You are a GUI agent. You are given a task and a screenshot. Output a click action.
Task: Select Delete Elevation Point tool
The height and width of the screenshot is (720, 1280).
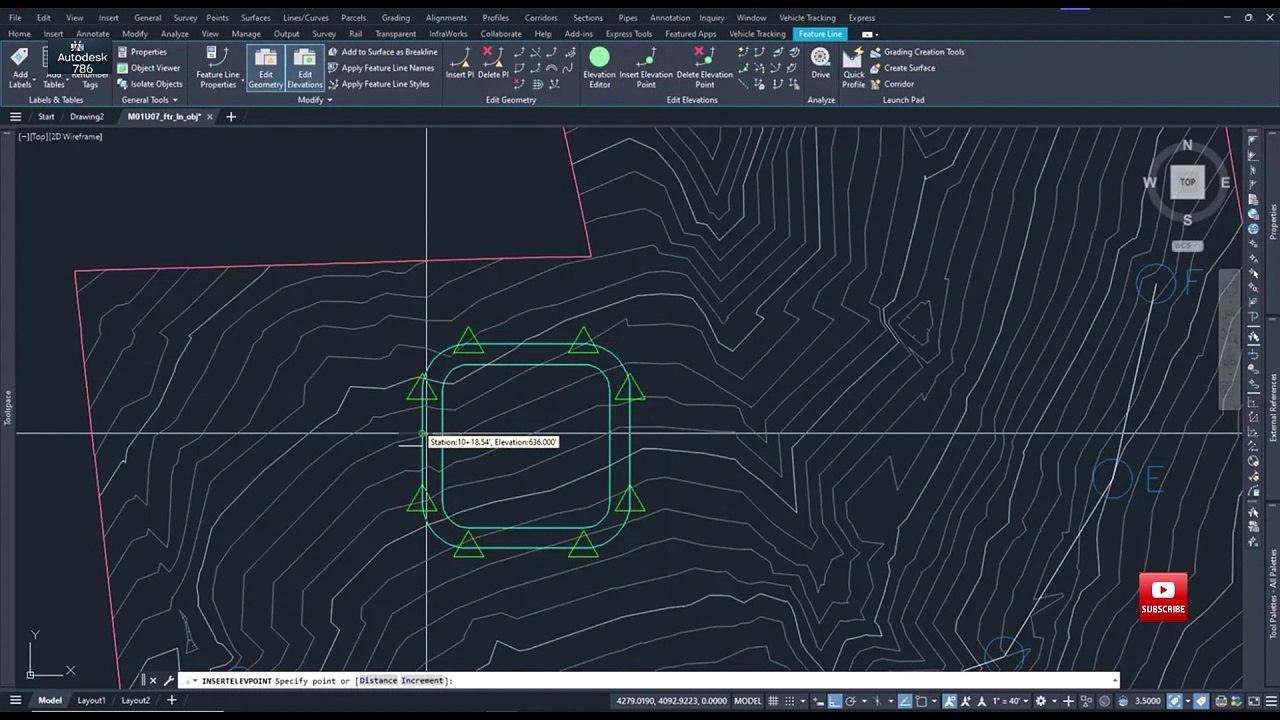pos(705,68)
